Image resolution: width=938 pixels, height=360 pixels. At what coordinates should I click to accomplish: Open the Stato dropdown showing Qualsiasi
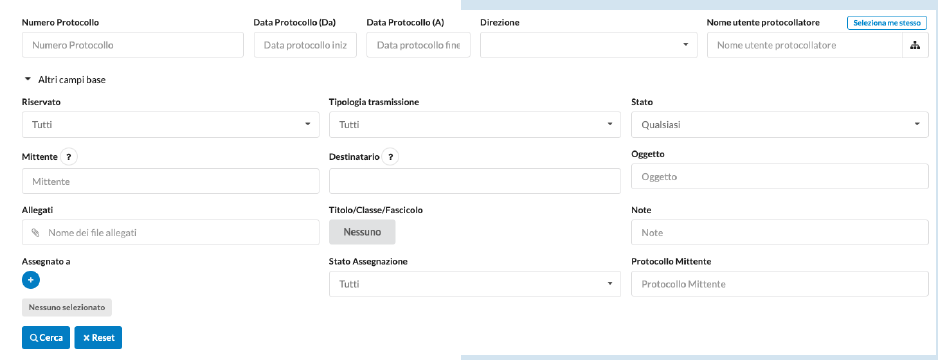pos(779,124)
